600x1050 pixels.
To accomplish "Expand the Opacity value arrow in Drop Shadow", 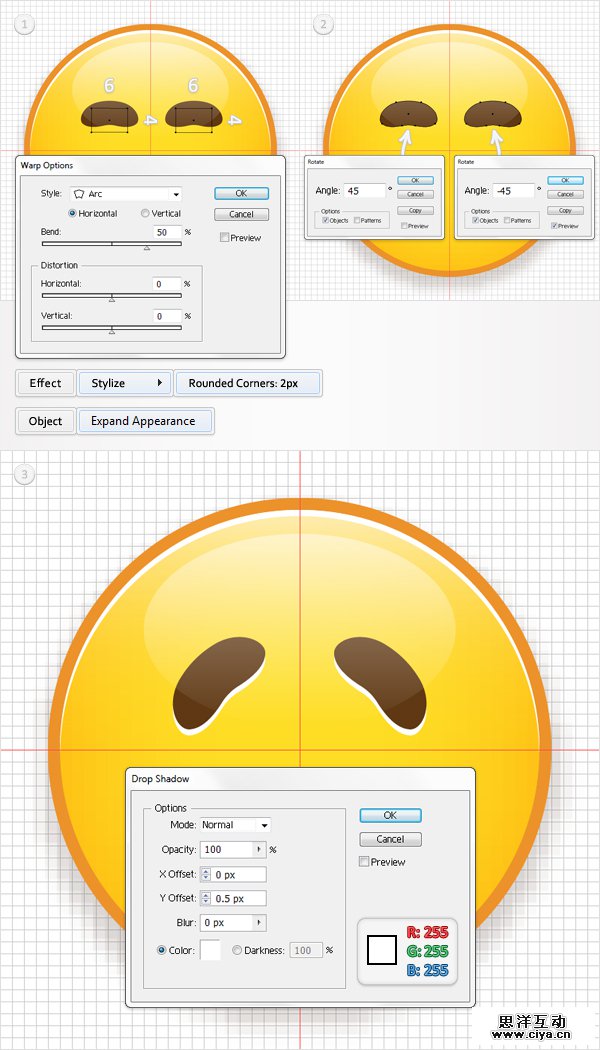I will (260, 849).
